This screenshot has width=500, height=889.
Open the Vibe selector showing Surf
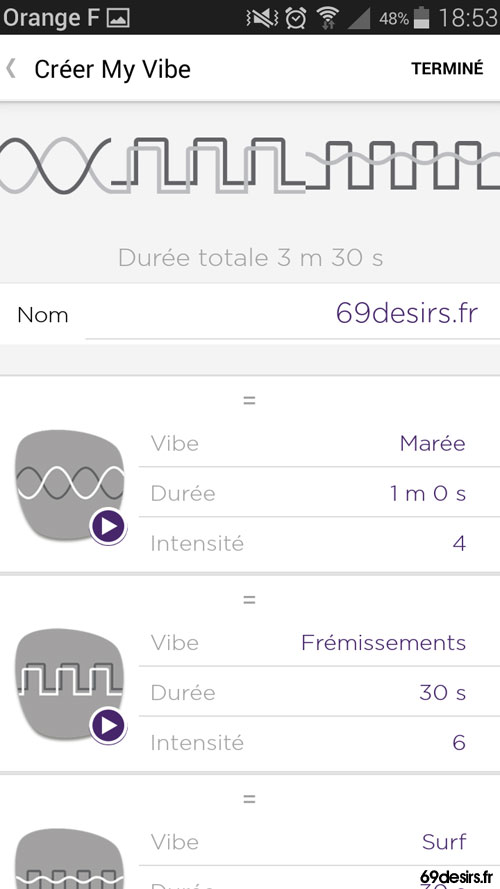[x=319, y=842]
